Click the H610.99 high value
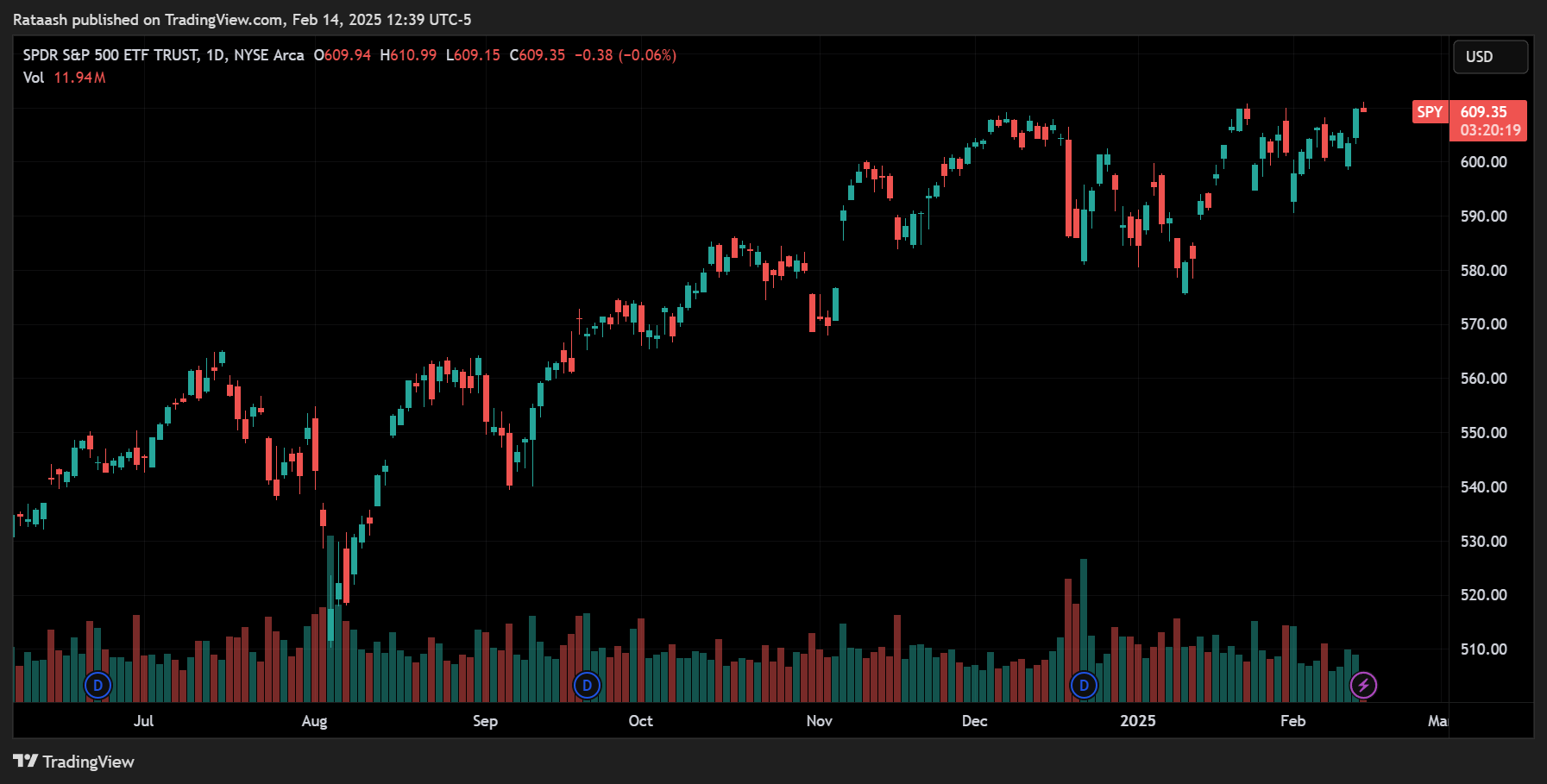 [408, 55]
